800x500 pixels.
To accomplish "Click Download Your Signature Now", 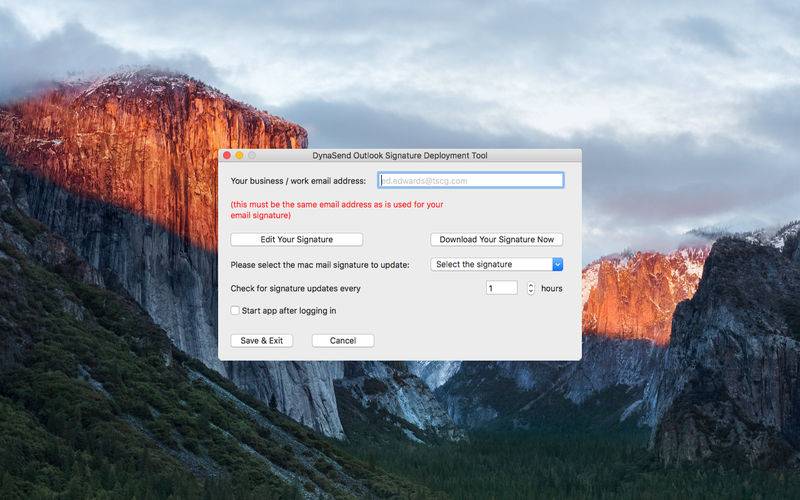I will click(496, 239).
